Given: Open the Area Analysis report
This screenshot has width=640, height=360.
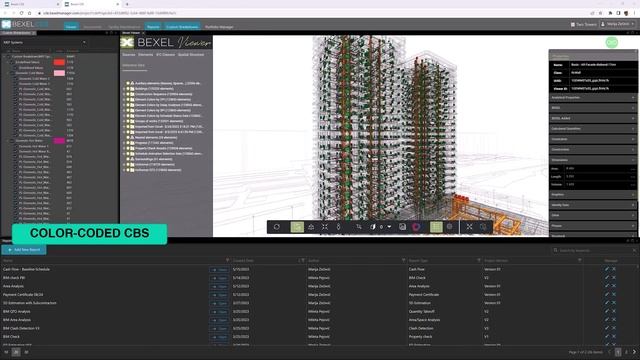Looking at the screenshot, I should point(219,286).
